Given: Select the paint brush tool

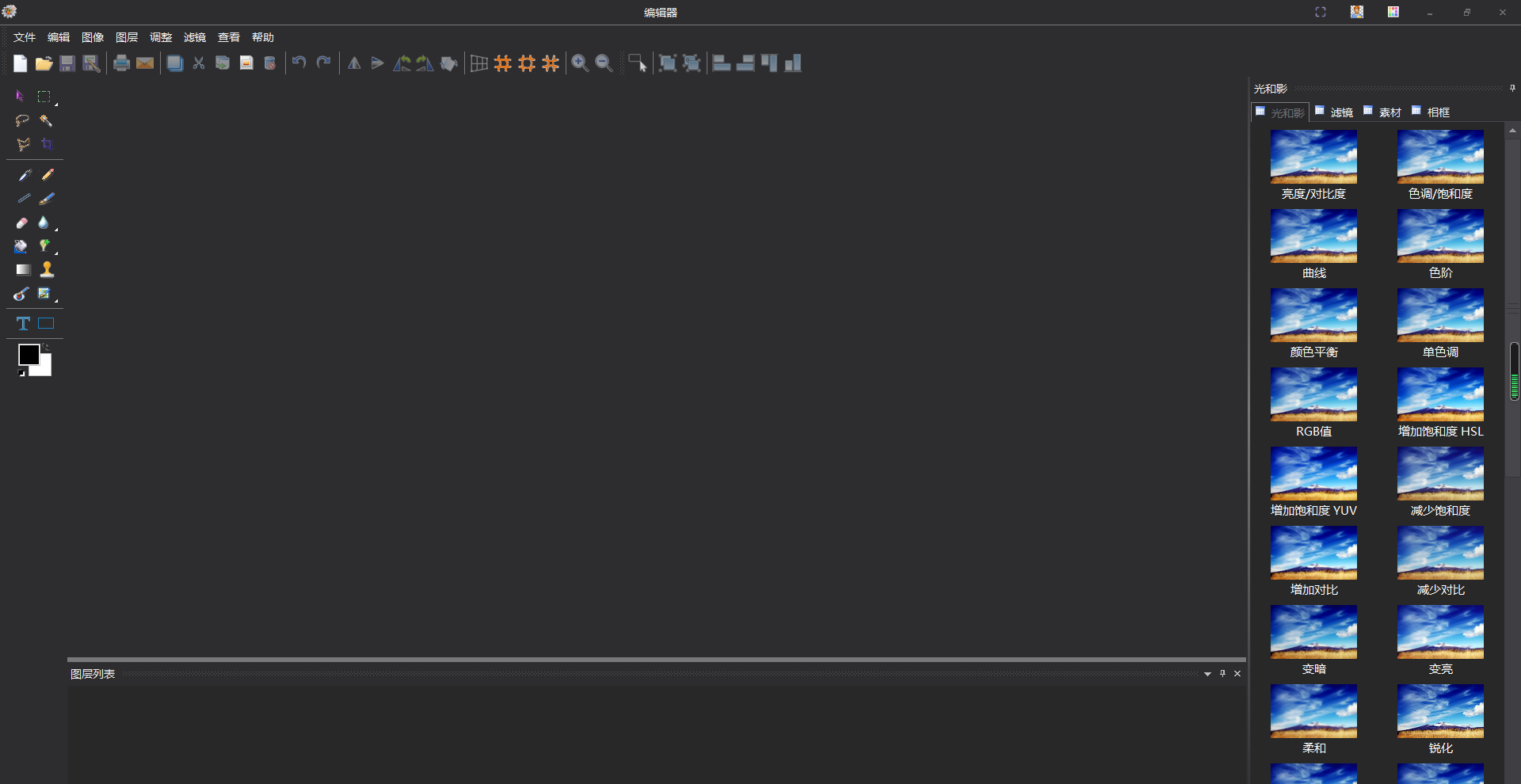Looking at the screenshot, I should [48, 198].
